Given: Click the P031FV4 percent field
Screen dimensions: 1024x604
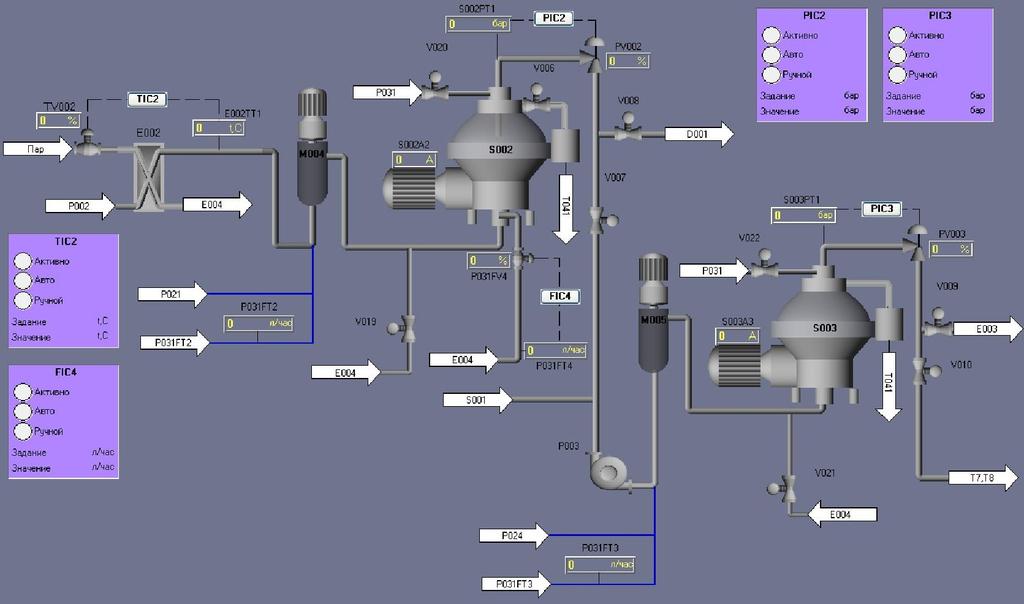Looking at the screenshot, I should pyautogui.click(x=488, y=261).
